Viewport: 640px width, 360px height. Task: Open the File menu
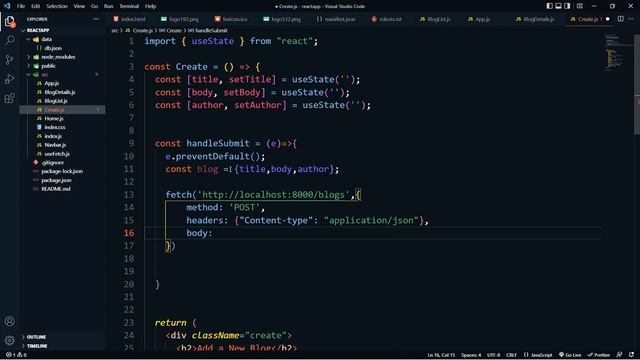click(21, 6)
